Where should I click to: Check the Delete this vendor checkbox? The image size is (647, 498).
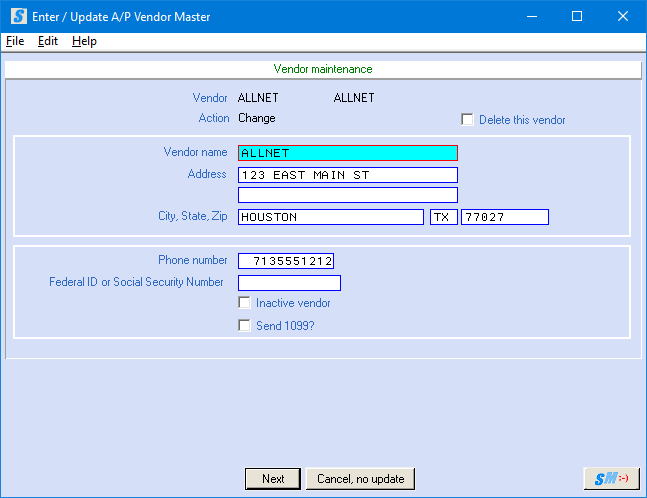(467, 120)
